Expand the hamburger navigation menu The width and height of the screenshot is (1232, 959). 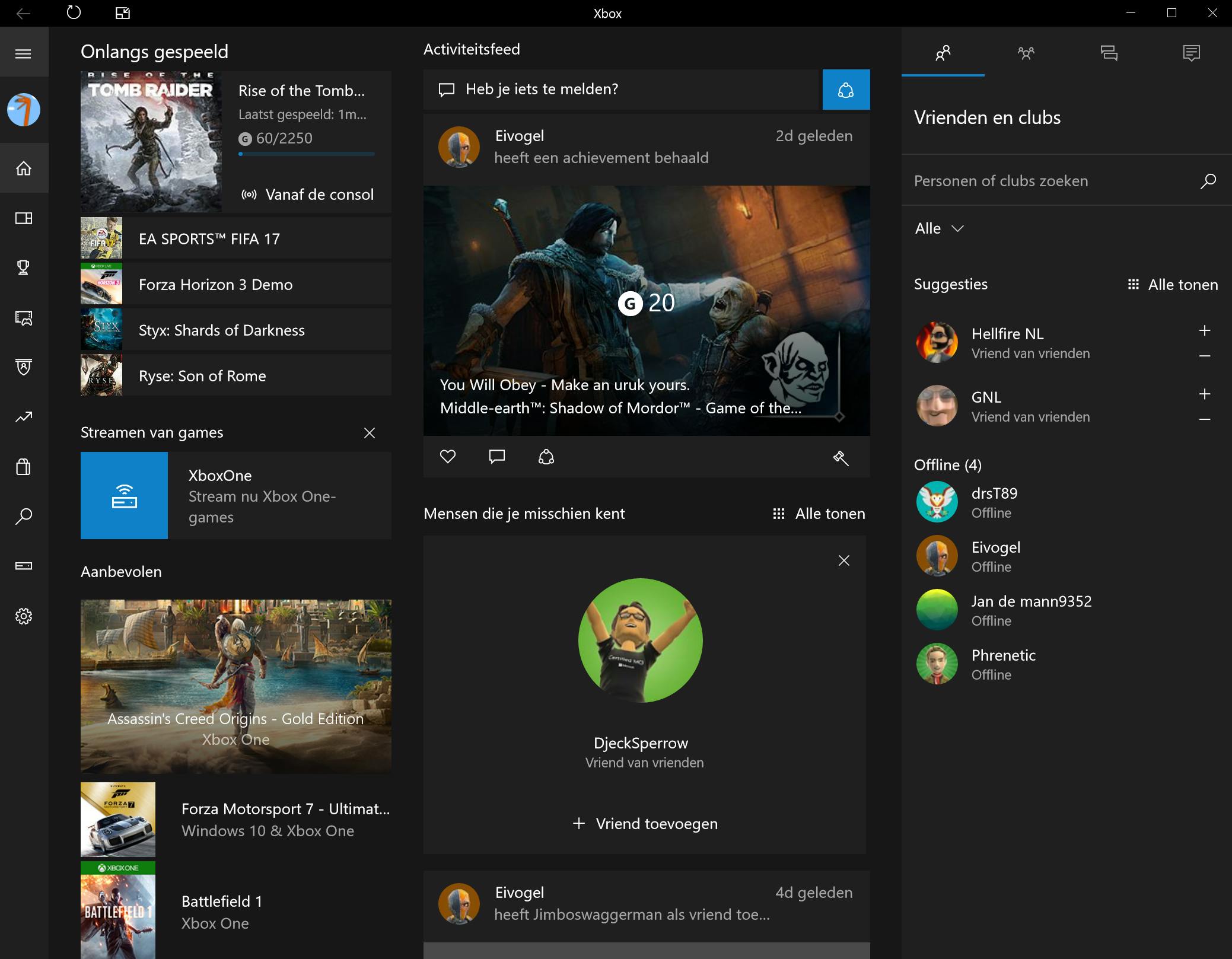[x=24, y=54]
